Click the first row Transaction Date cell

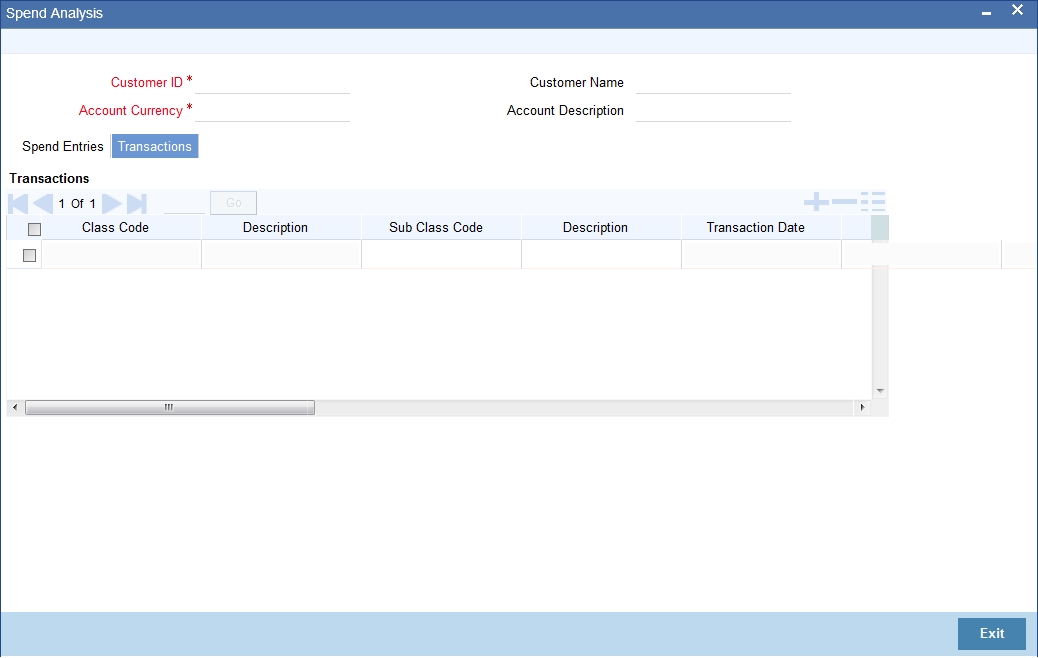[x=761, y=255]
